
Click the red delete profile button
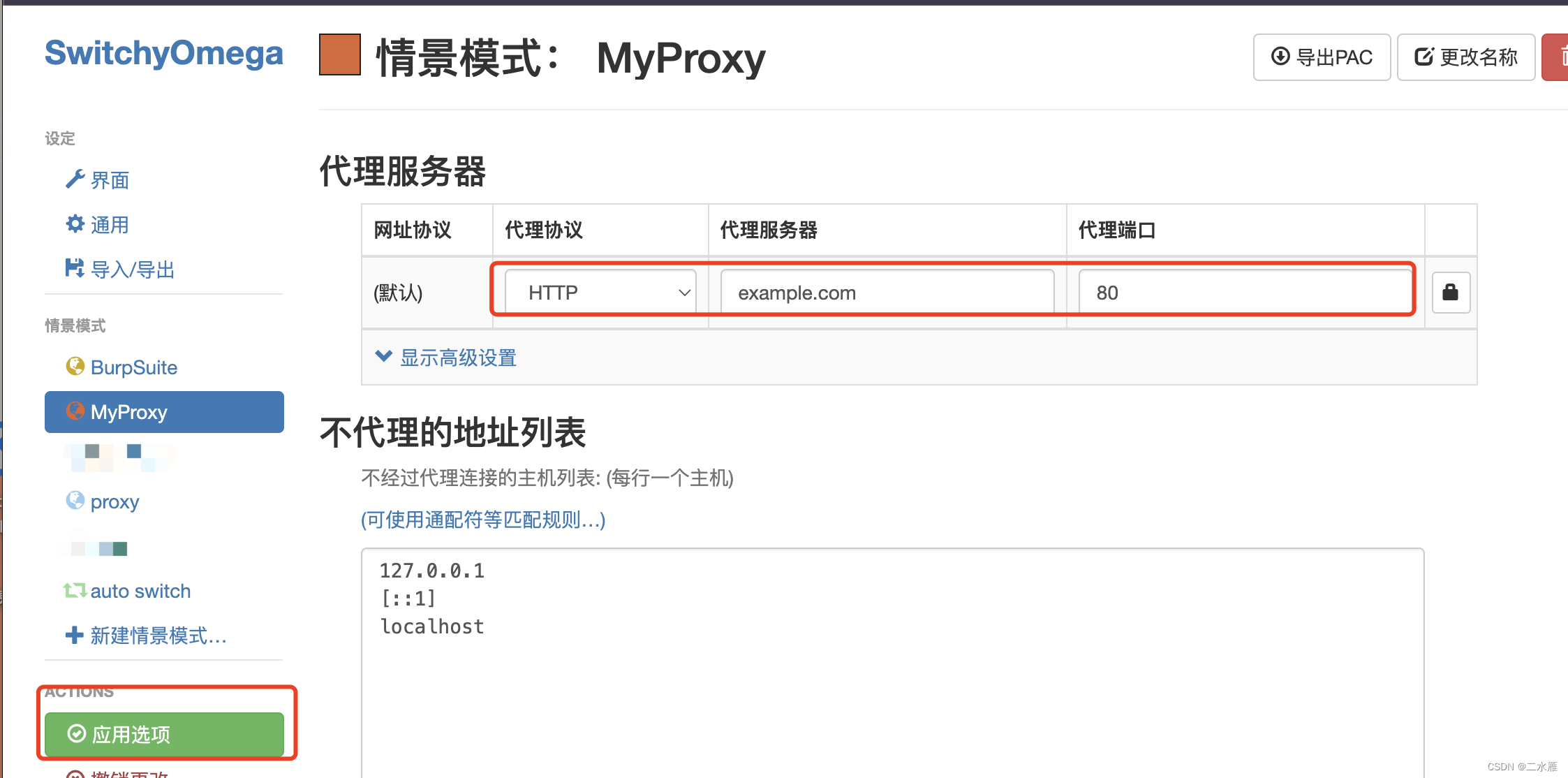(1555, 57)
